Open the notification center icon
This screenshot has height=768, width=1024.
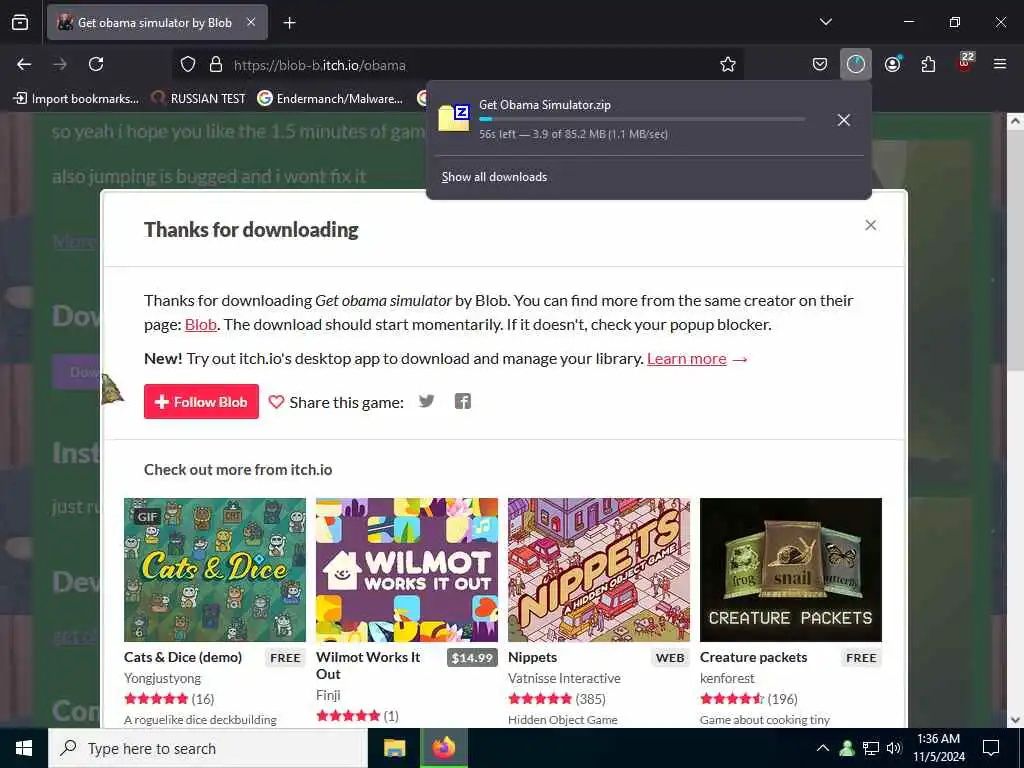pyautogui.click(x=991, y=748)
